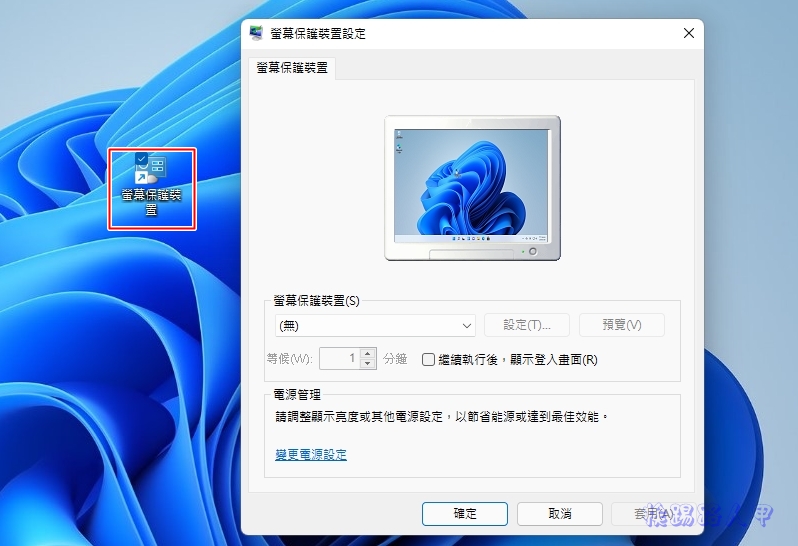Click the 預覽(V) button
This screenshot has width=798, height=546.
(x=622, y=325)
